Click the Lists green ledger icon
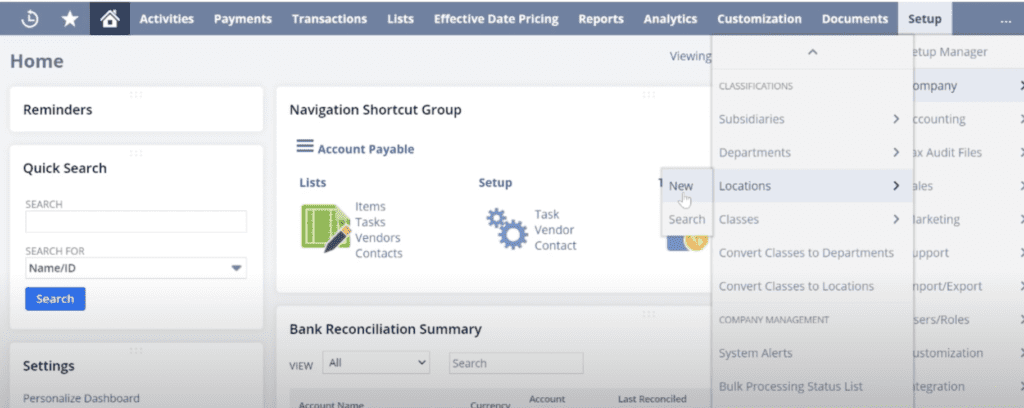Screen dimensions: 1024x408 coord(325,225)
